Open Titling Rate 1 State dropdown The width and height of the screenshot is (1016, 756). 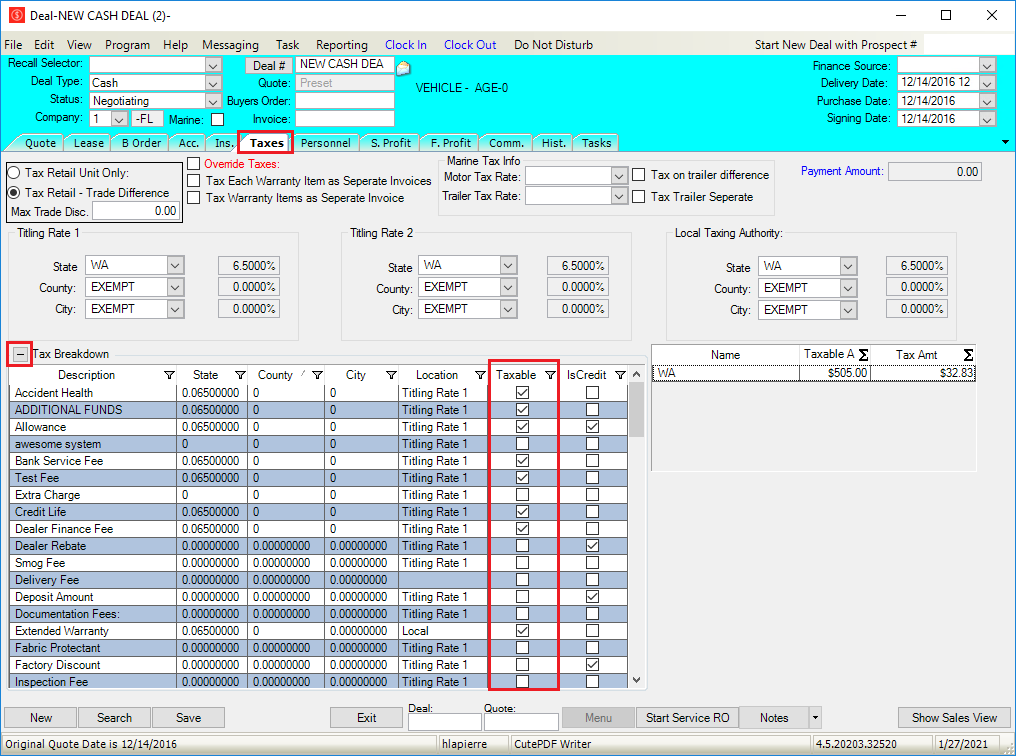point(175,266)
